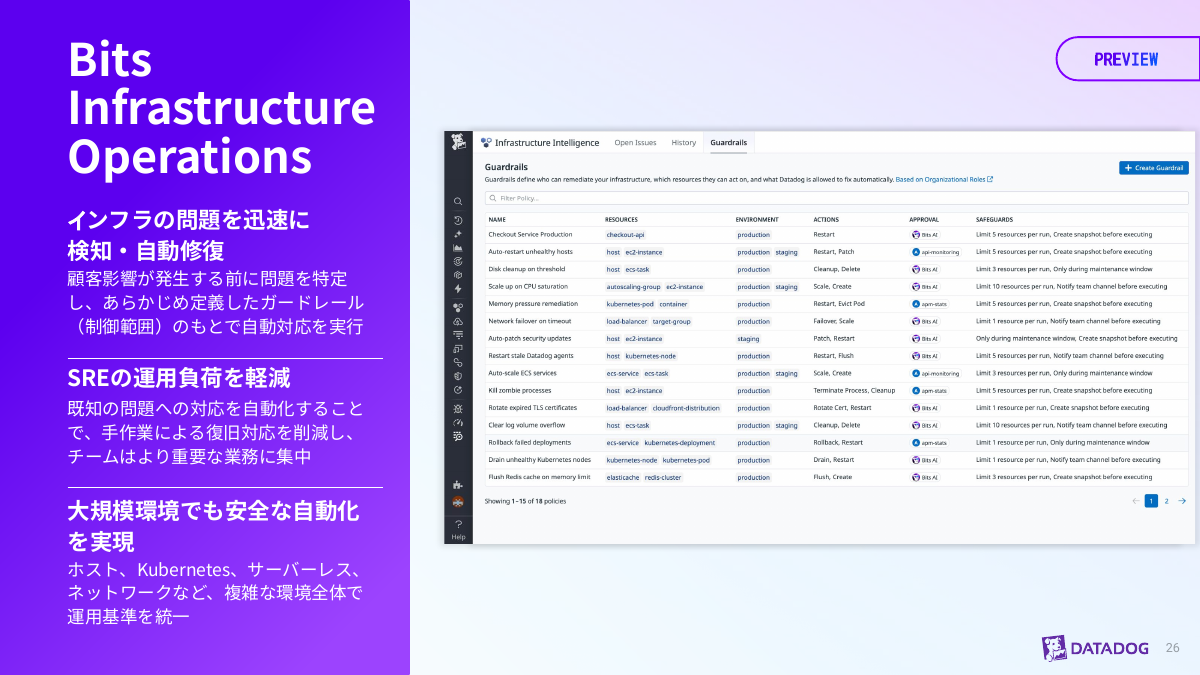The height and width of the screenshot is (675, 1200).
Task: Click the hexagon cube sidebar icon
Action: pyautogui.click(x=458, y=274)
